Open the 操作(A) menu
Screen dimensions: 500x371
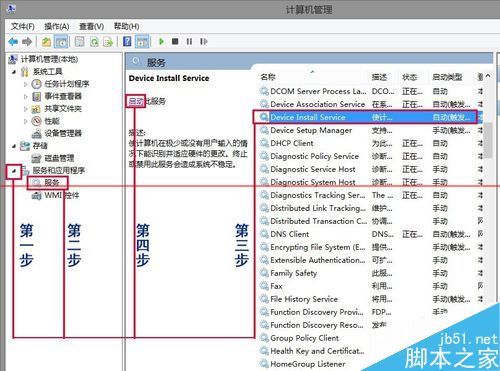tap(57, 26)
